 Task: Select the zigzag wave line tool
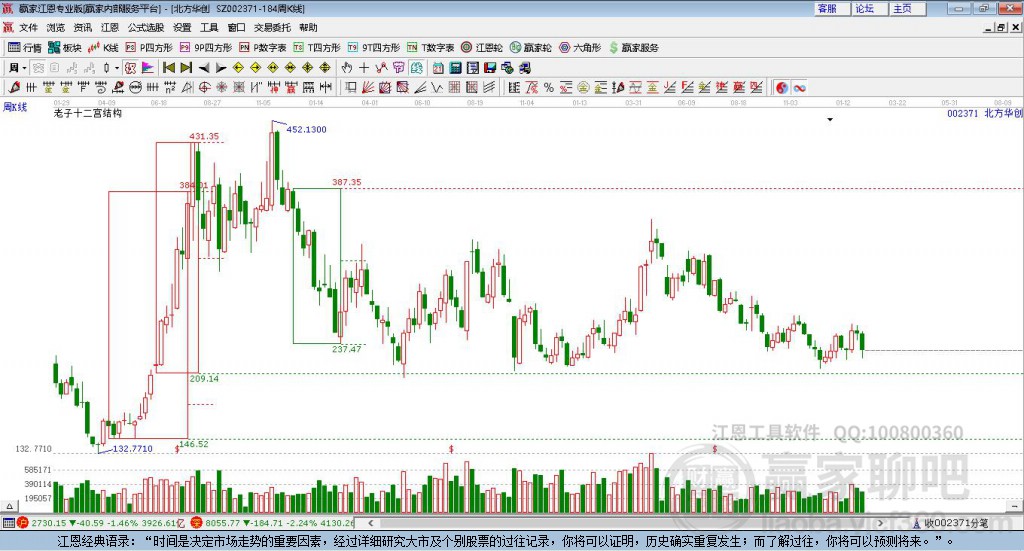pyautogui.click(x=436, y=87)
